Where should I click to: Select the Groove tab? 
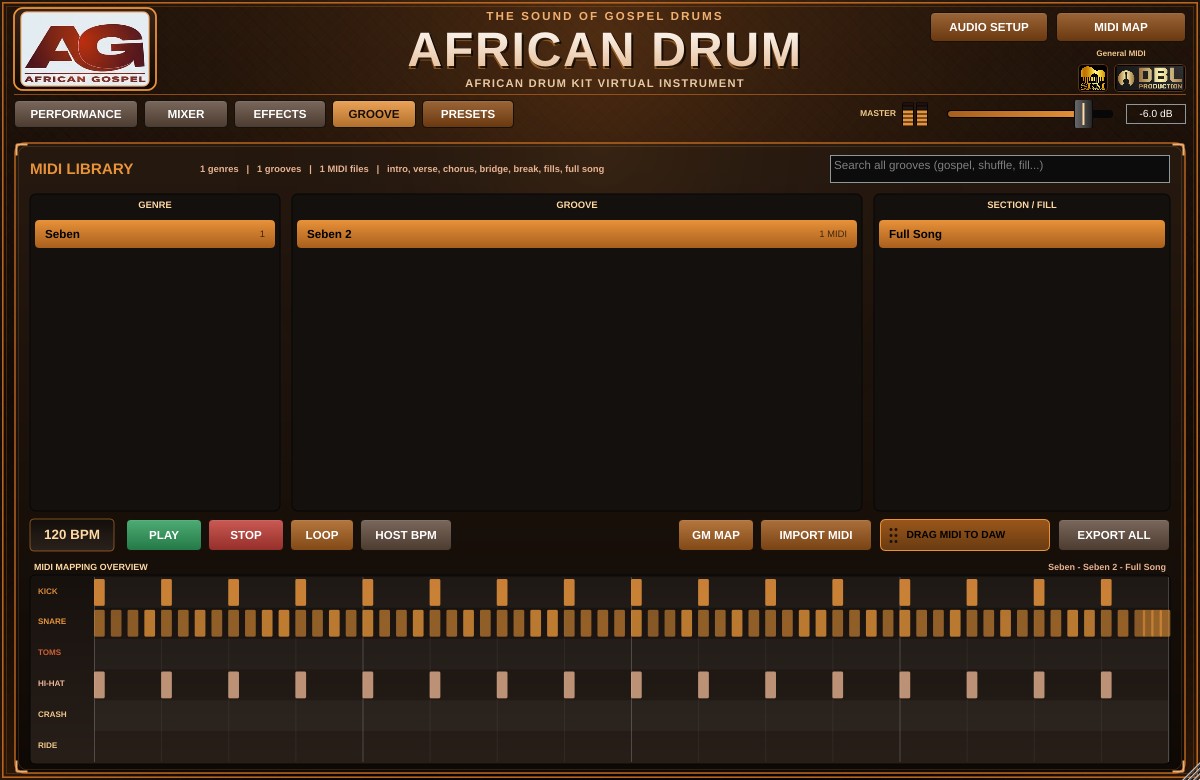(x=374, y=114)
